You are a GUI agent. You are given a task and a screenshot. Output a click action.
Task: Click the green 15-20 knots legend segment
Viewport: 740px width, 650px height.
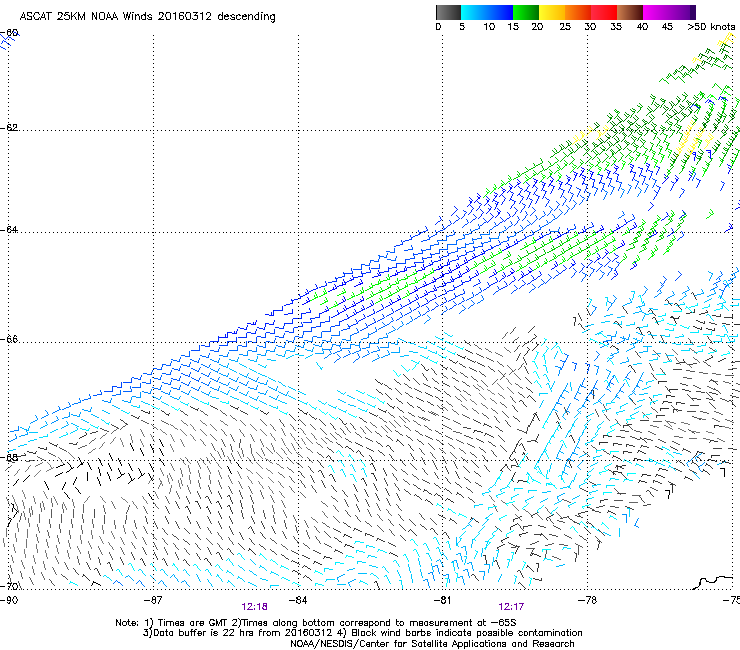point(526,12)
